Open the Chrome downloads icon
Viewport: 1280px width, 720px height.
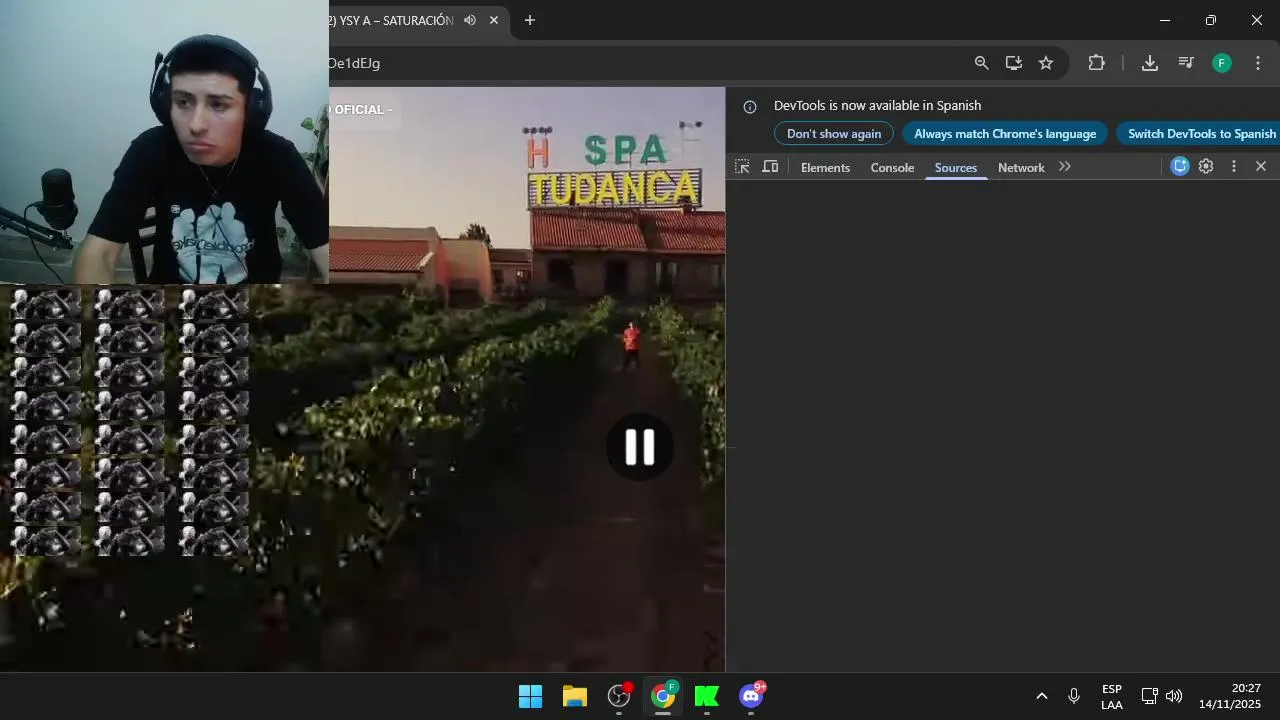coord(1150,63)
